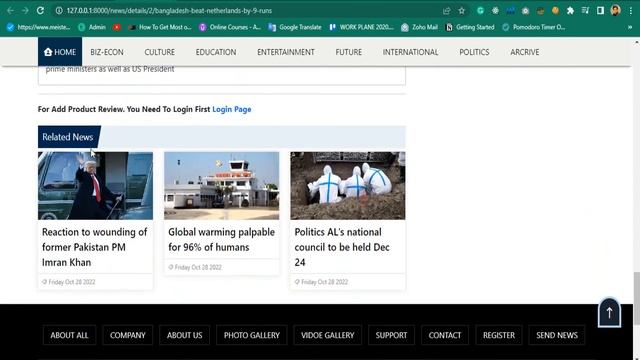Open the ABOUT ALL footer button
The width and height of the screenshot is (640, 360).
69,335
